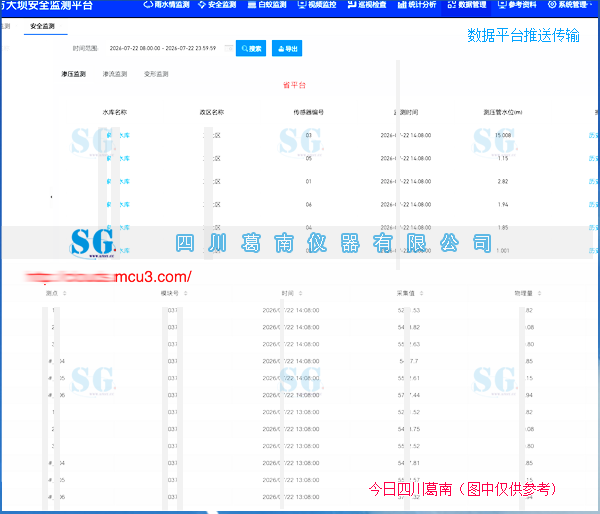Click the 安全监测 diamond icon in navbar
This screenshot has height=514, width=600.
[x=202, y=5]
